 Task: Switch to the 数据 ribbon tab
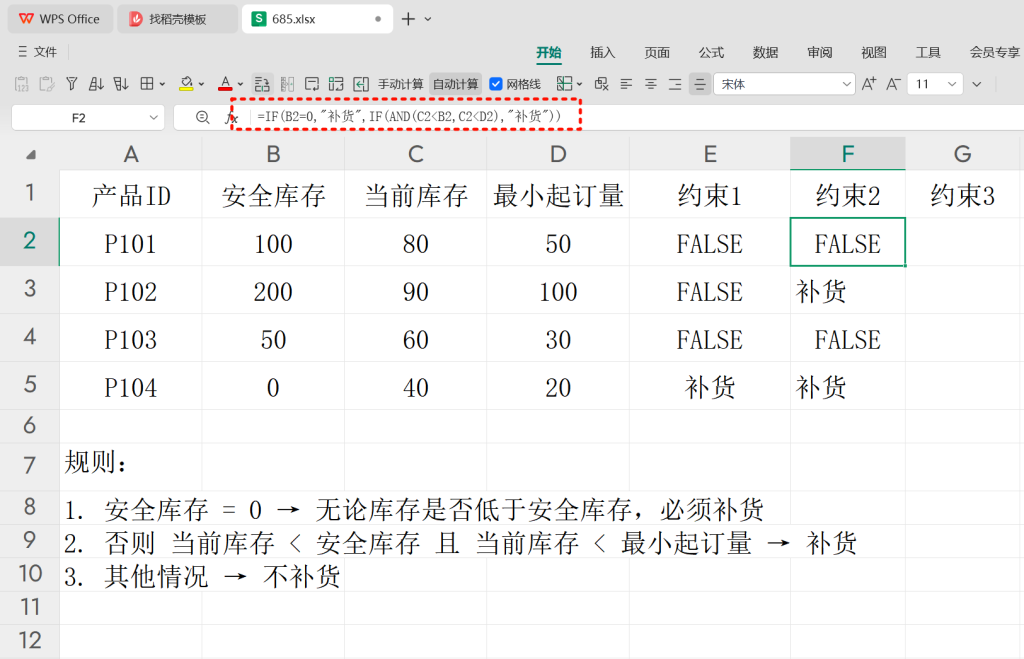pyautogui.click(x=765, y=52)
